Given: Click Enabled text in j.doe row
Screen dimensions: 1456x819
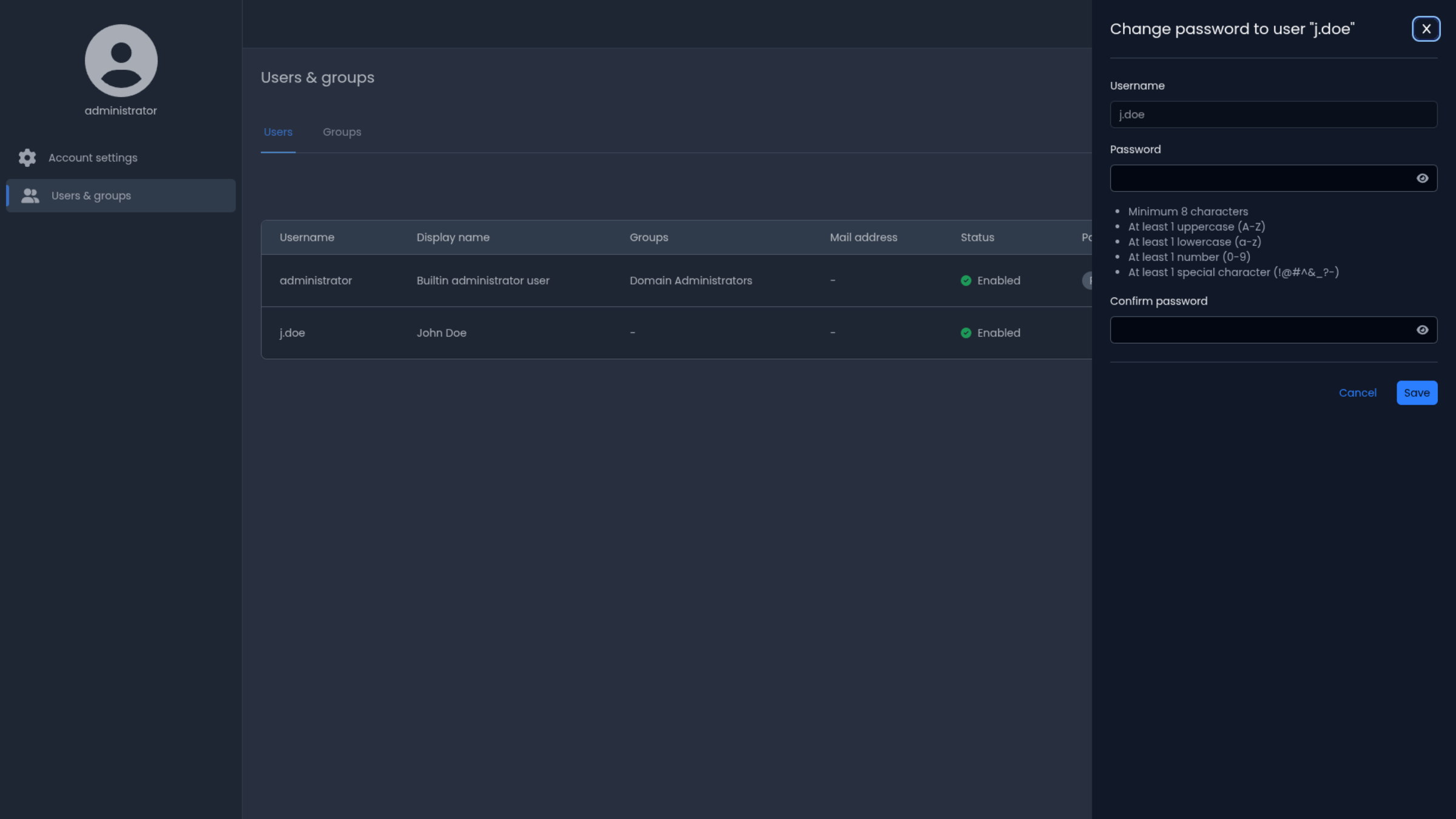Looking at the screenshot, I should [x=999, y=333].
